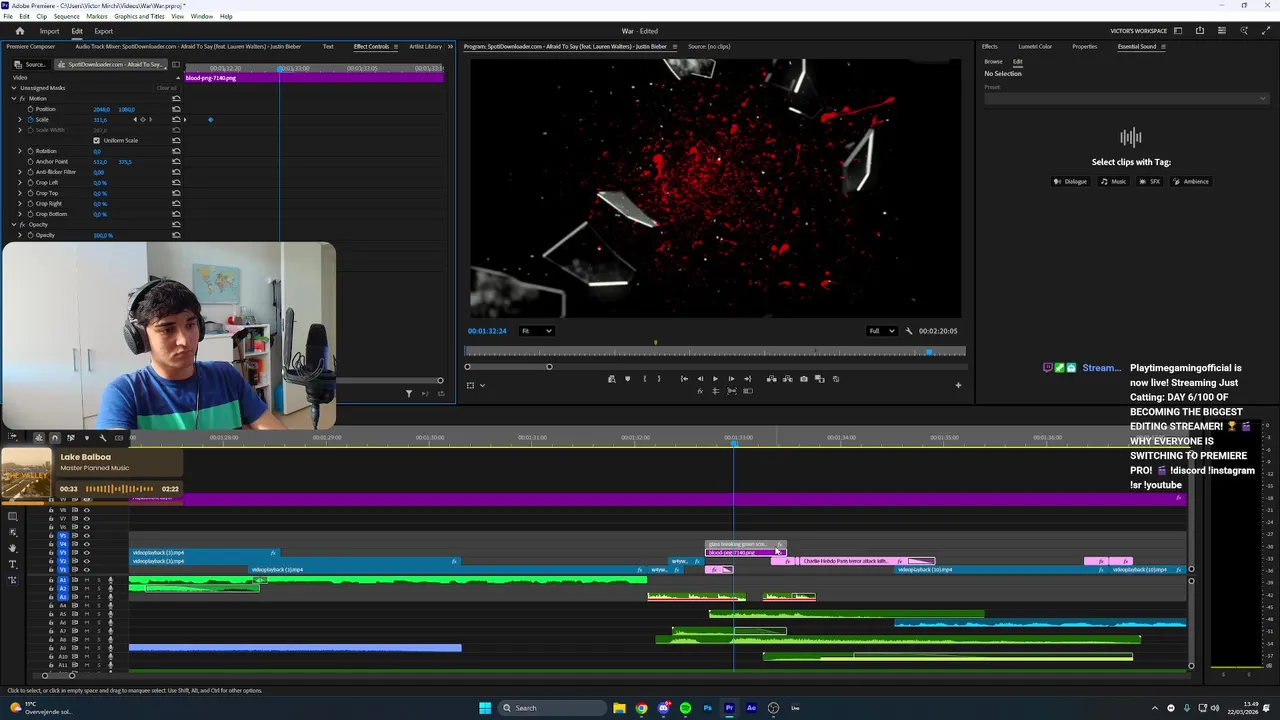Hide track V3 with its eye icon
This screenshot has height=720, width=1280.
(87, 553)
